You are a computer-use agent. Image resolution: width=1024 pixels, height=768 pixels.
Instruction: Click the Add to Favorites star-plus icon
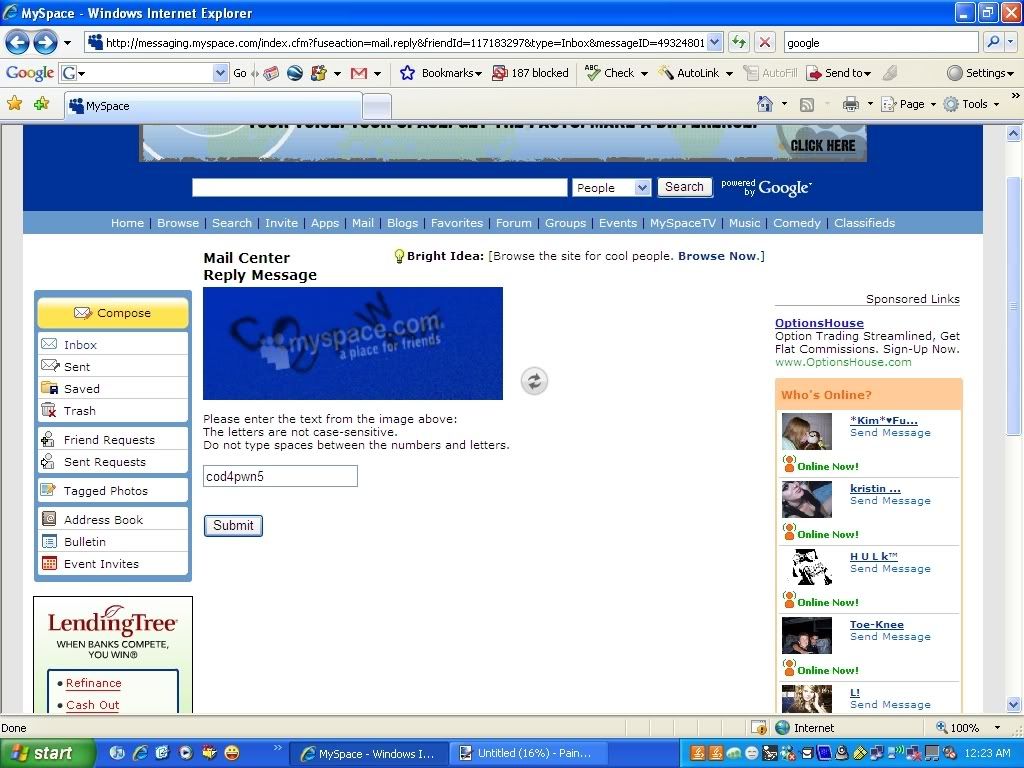(x=41, y=103)
